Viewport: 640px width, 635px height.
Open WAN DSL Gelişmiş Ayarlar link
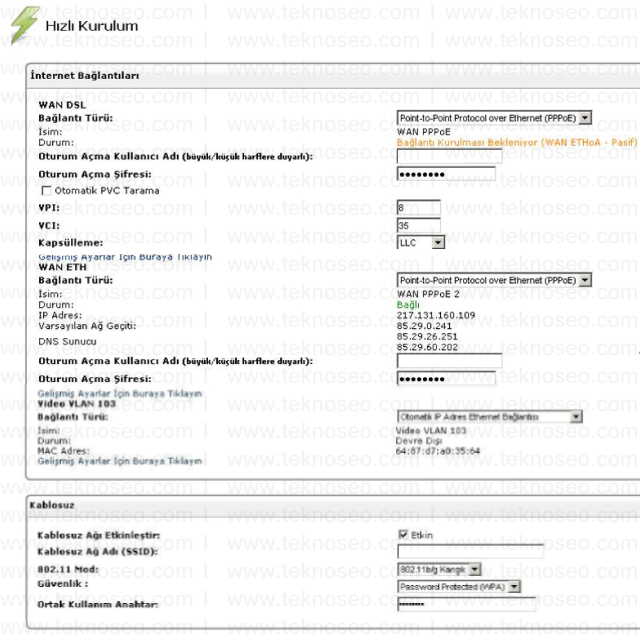click(x=125, y=257)
